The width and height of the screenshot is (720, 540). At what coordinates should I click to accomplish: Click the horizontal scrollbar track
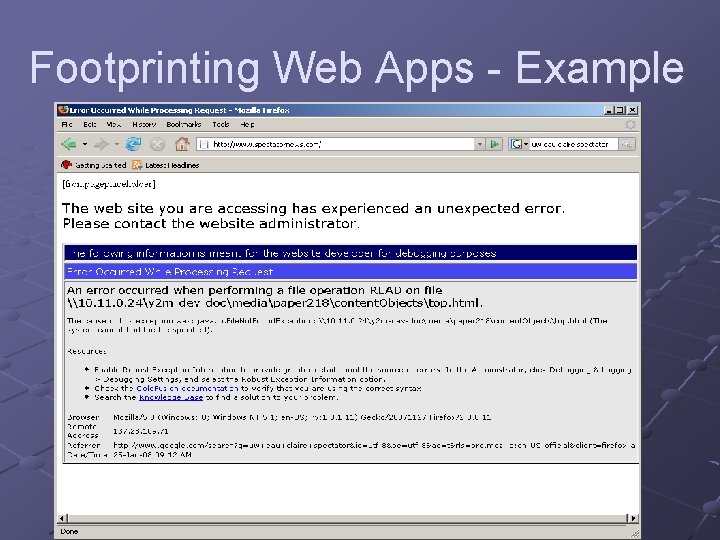(348, 518)
